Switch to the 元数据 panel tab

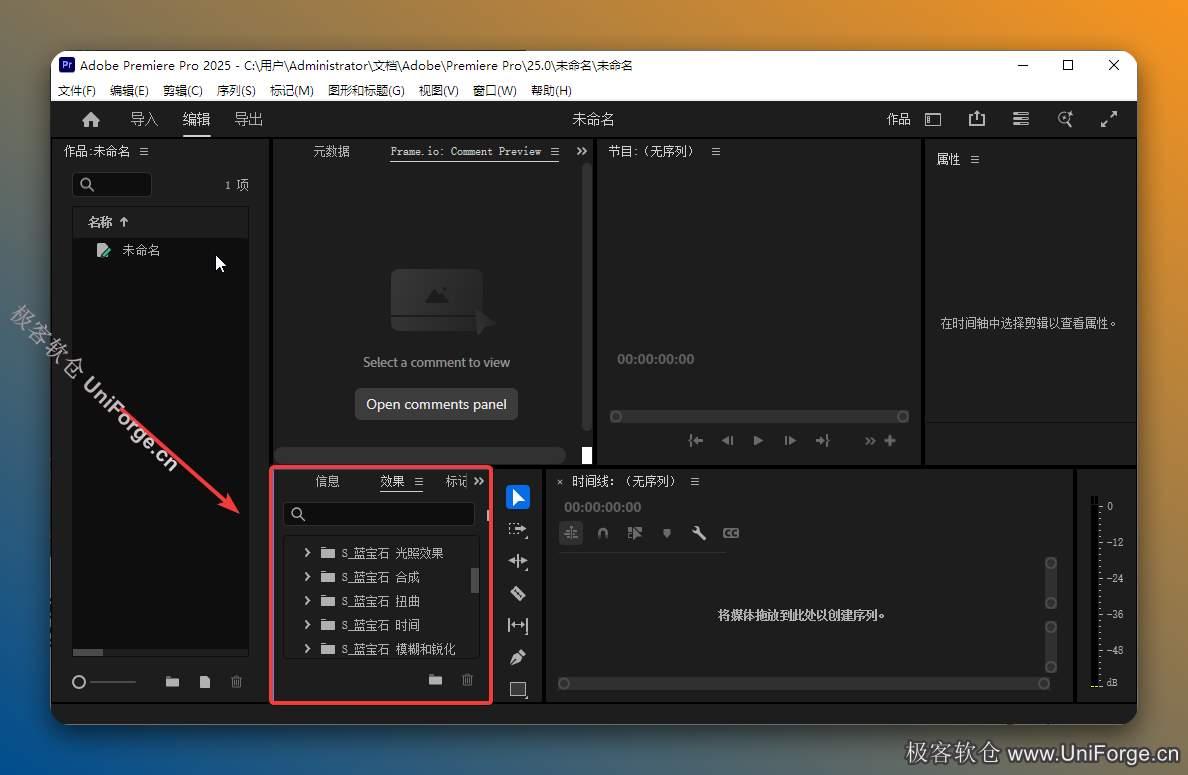coord(331,152)
